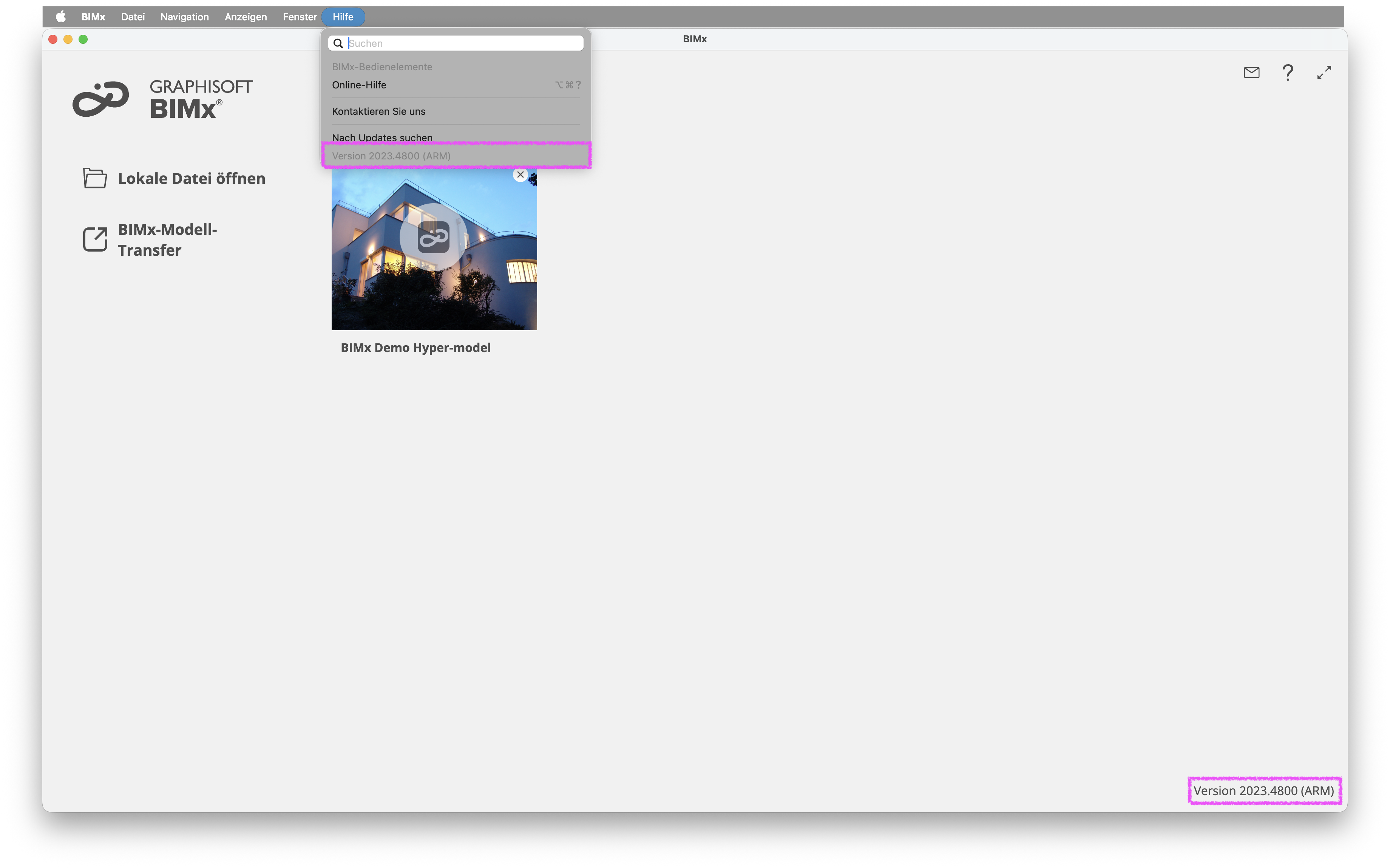Viewport: 1390px width, 868px height.
Task: Click the question mark help icon
Action: pos(1287,73)
